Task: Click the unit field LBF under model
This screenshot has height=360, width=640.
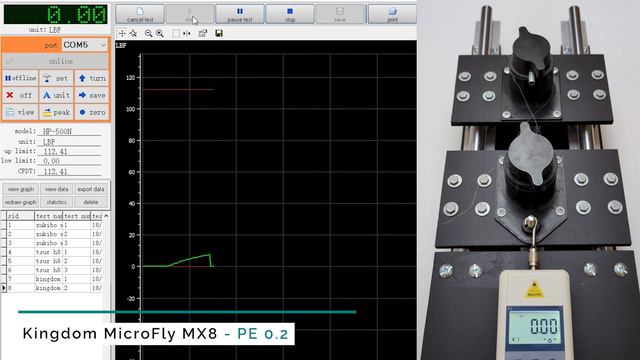Action: pyautogui.click(x=69, y=142)
